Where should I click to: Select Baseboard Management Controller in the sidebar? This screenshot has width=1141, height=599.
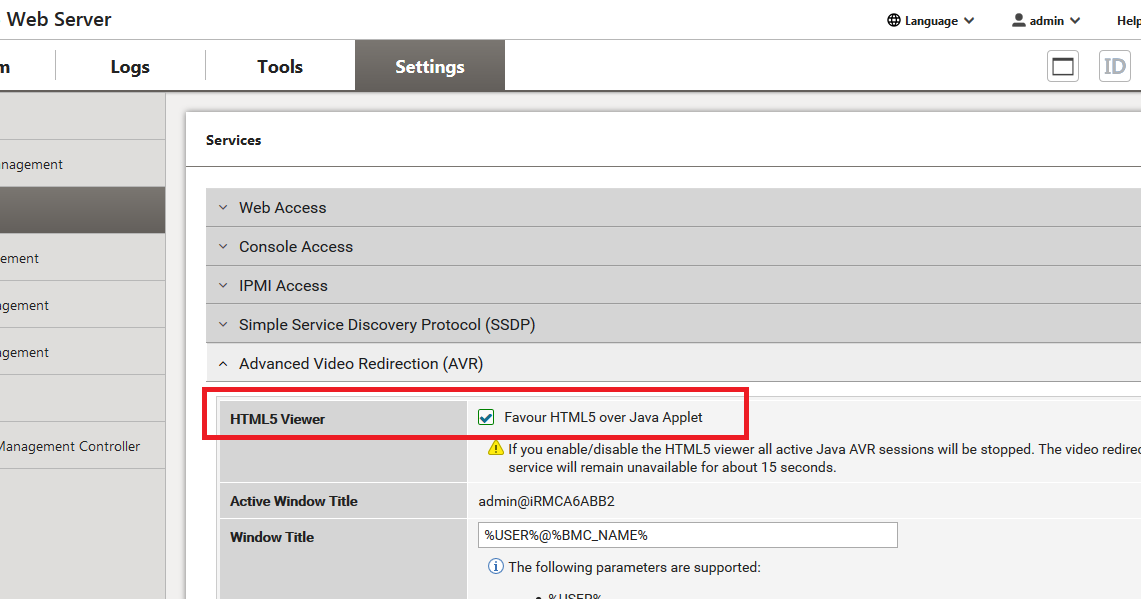pos(70,446)
